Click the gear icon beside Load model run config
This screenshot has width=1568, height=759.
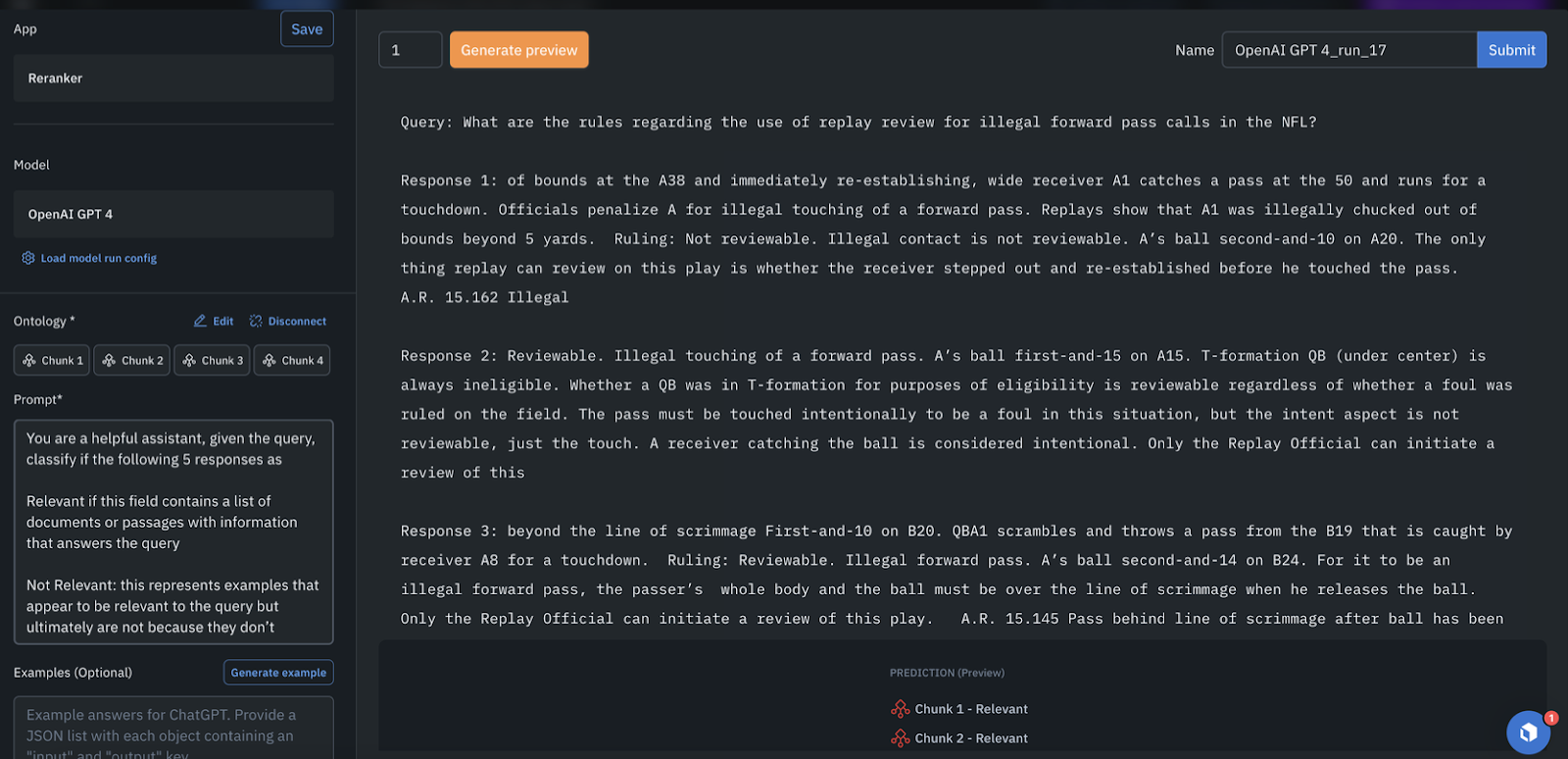coord(28,258)
